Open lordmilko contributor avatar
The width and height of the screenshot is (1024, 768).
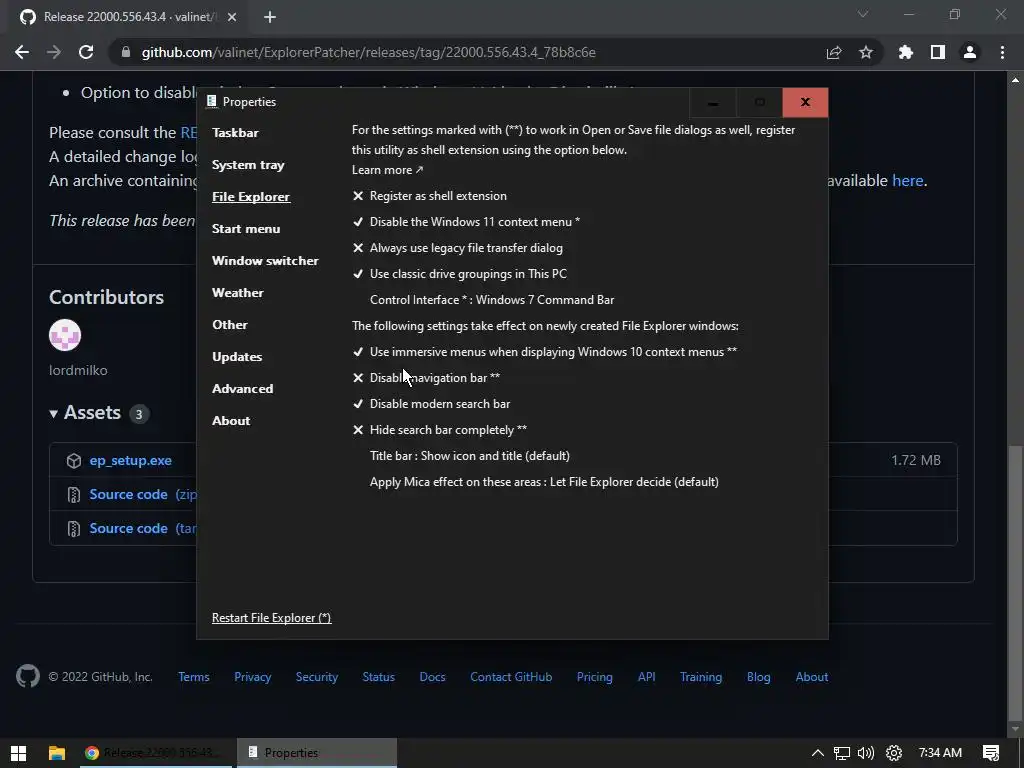click(65, 335)
